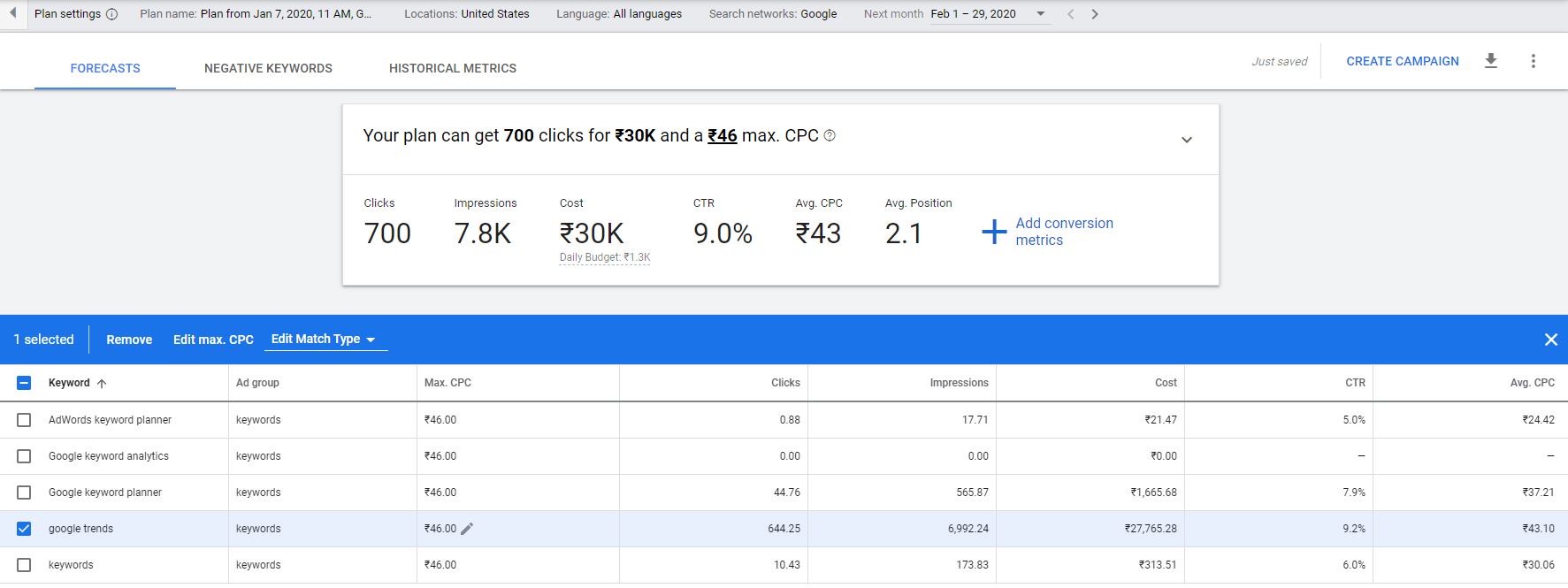Image resolution: width=1568 pixels, height=588 pixels.
Task: Click Locations: United States setting
Action: [x=467, y=14]
